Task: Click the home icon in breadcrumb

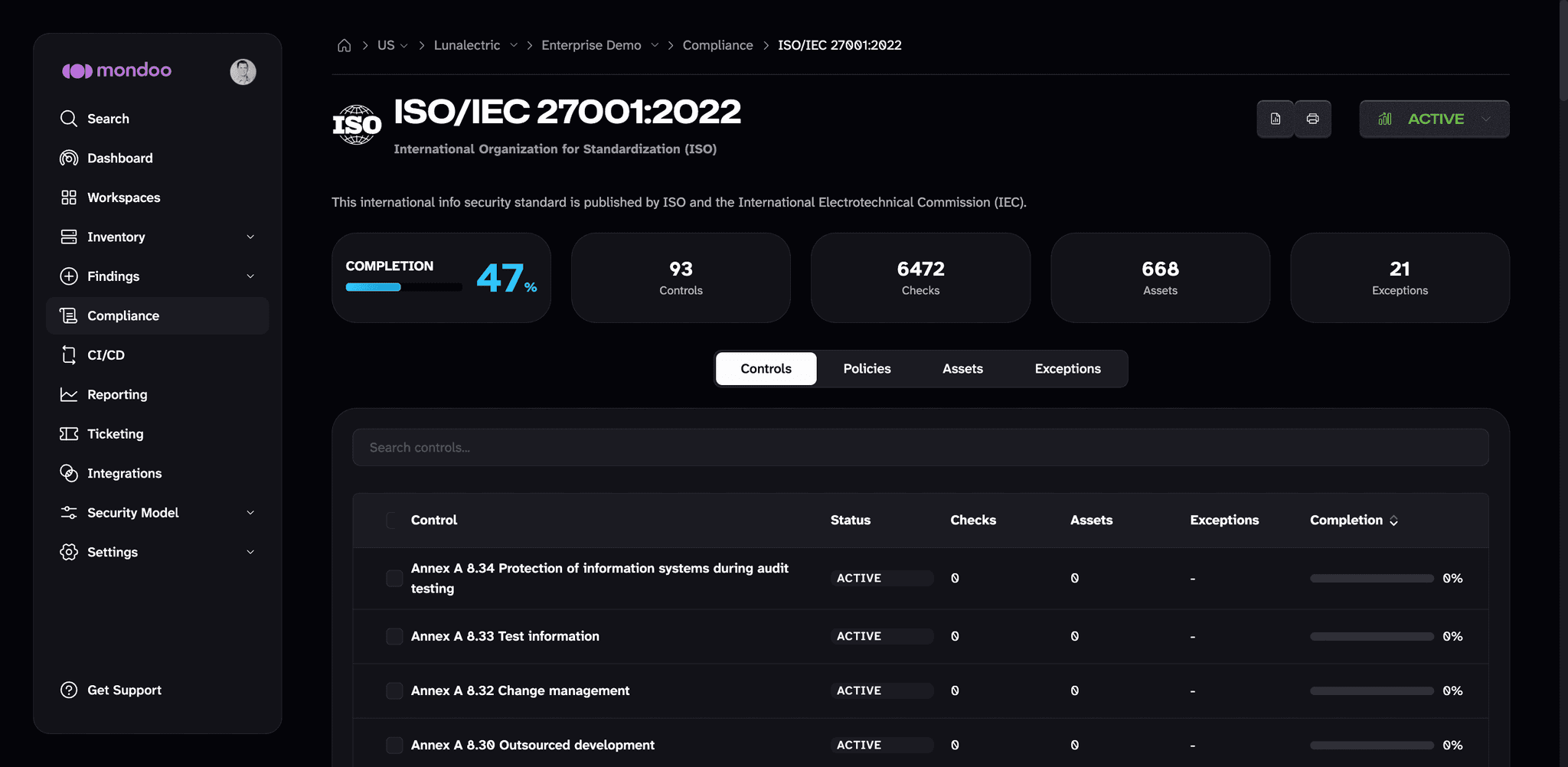Action: tap(345, 45)
